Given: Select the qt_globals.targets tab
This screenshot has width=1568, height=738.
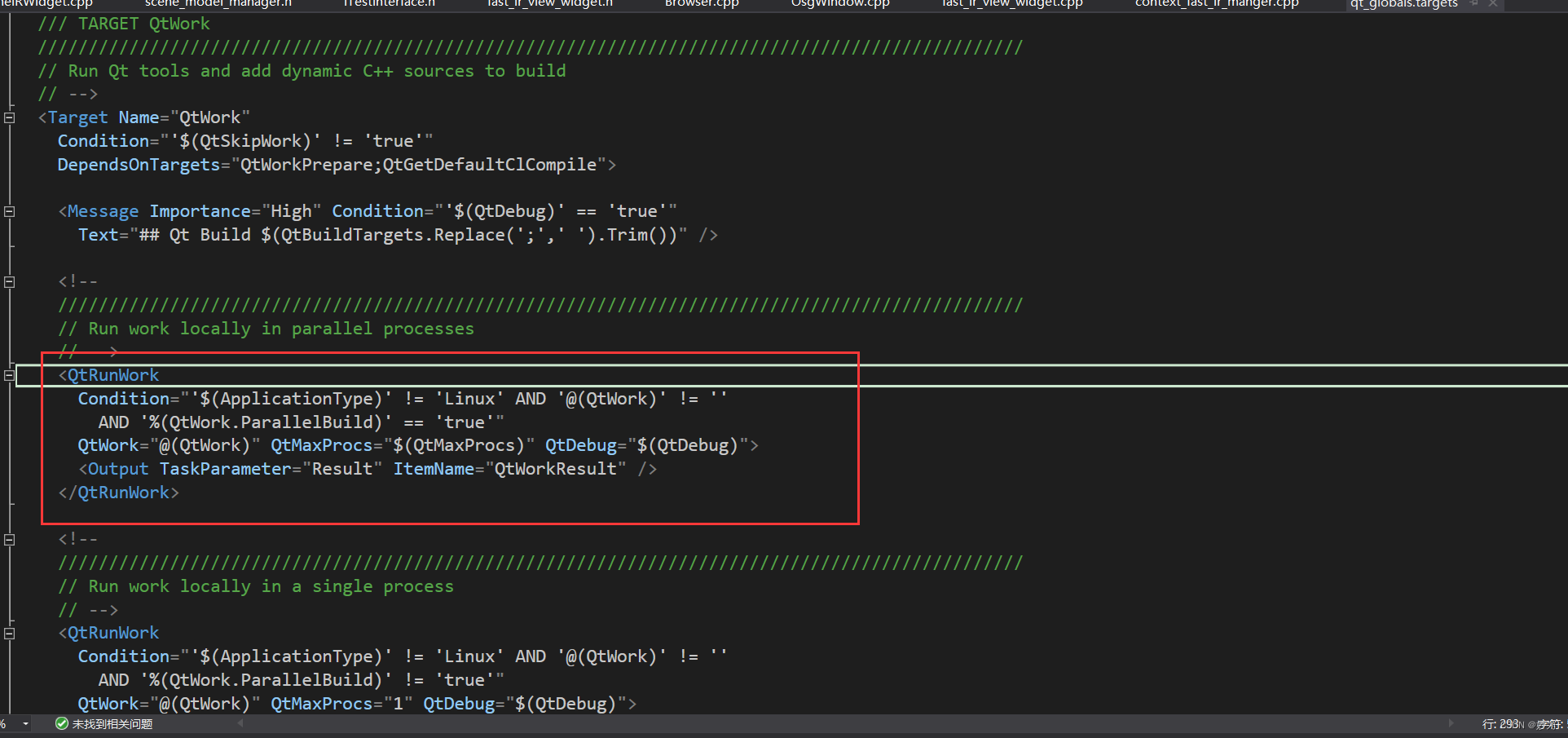Looking at the screenshot, I should point(1403,4).
